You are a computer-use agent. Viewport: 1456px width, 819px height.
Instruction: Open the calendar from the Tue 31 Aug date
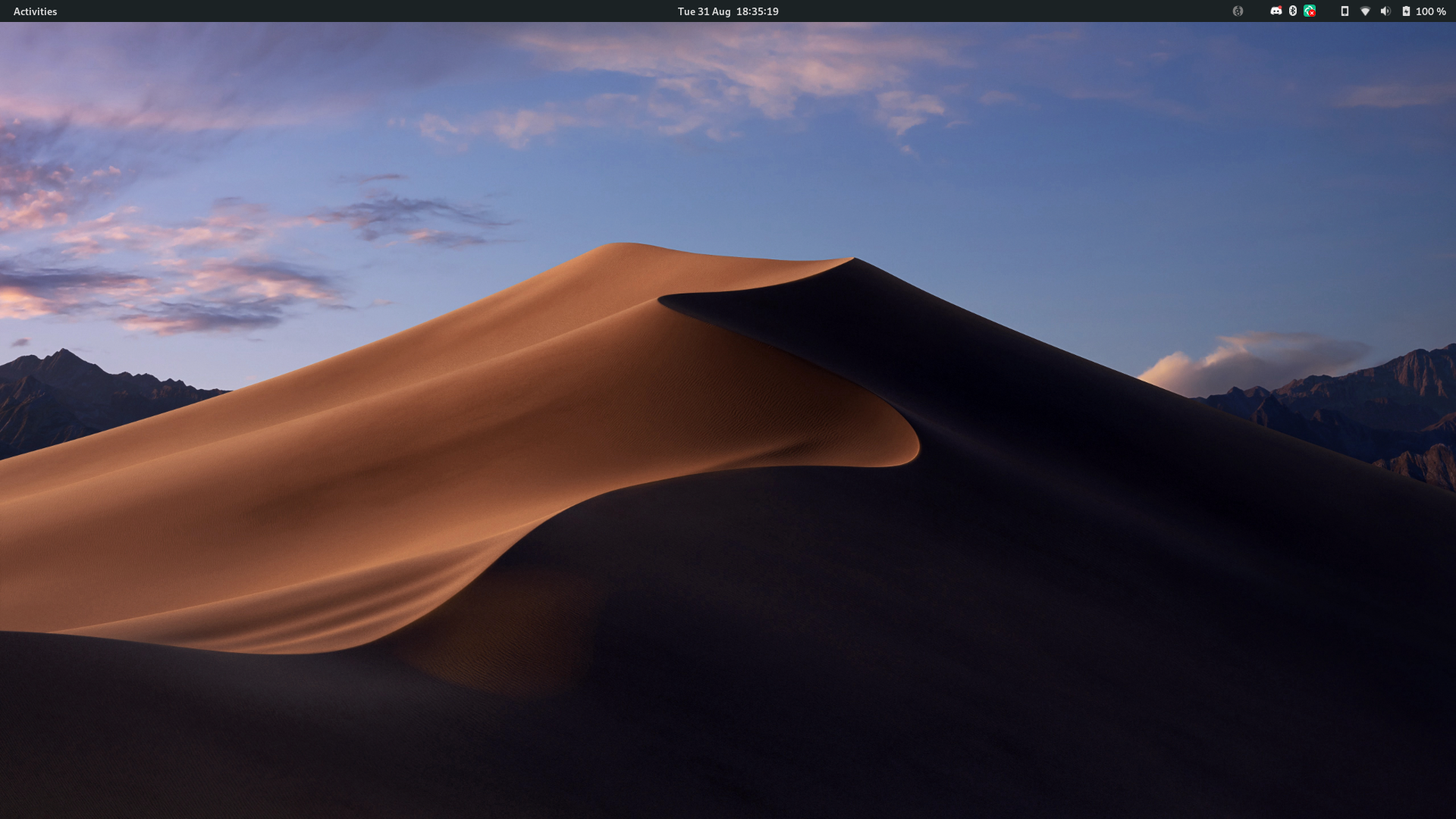click(704, 11)
